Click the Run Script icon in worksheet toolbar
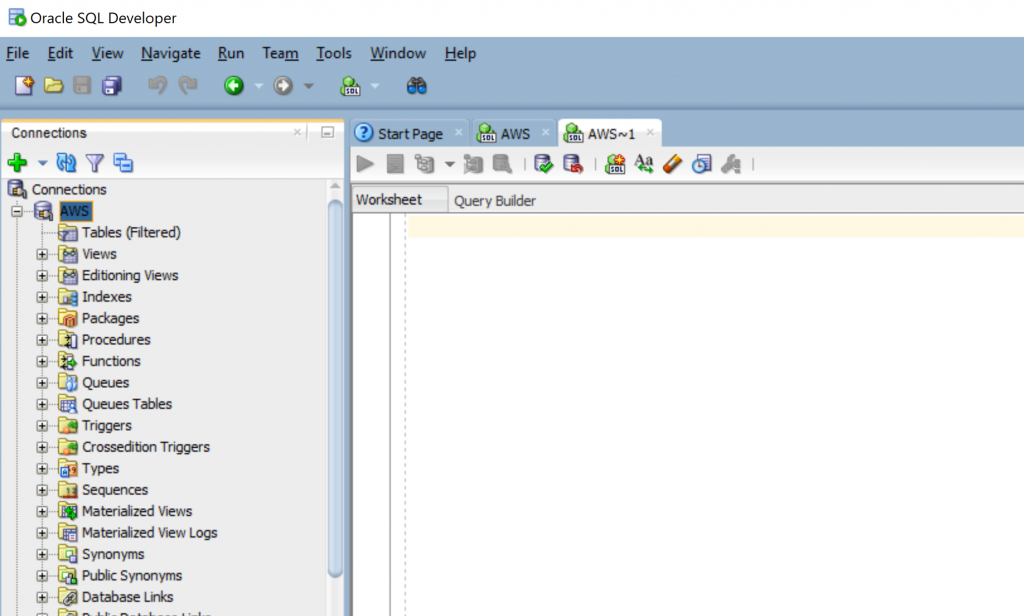 [x=395, y=164]
